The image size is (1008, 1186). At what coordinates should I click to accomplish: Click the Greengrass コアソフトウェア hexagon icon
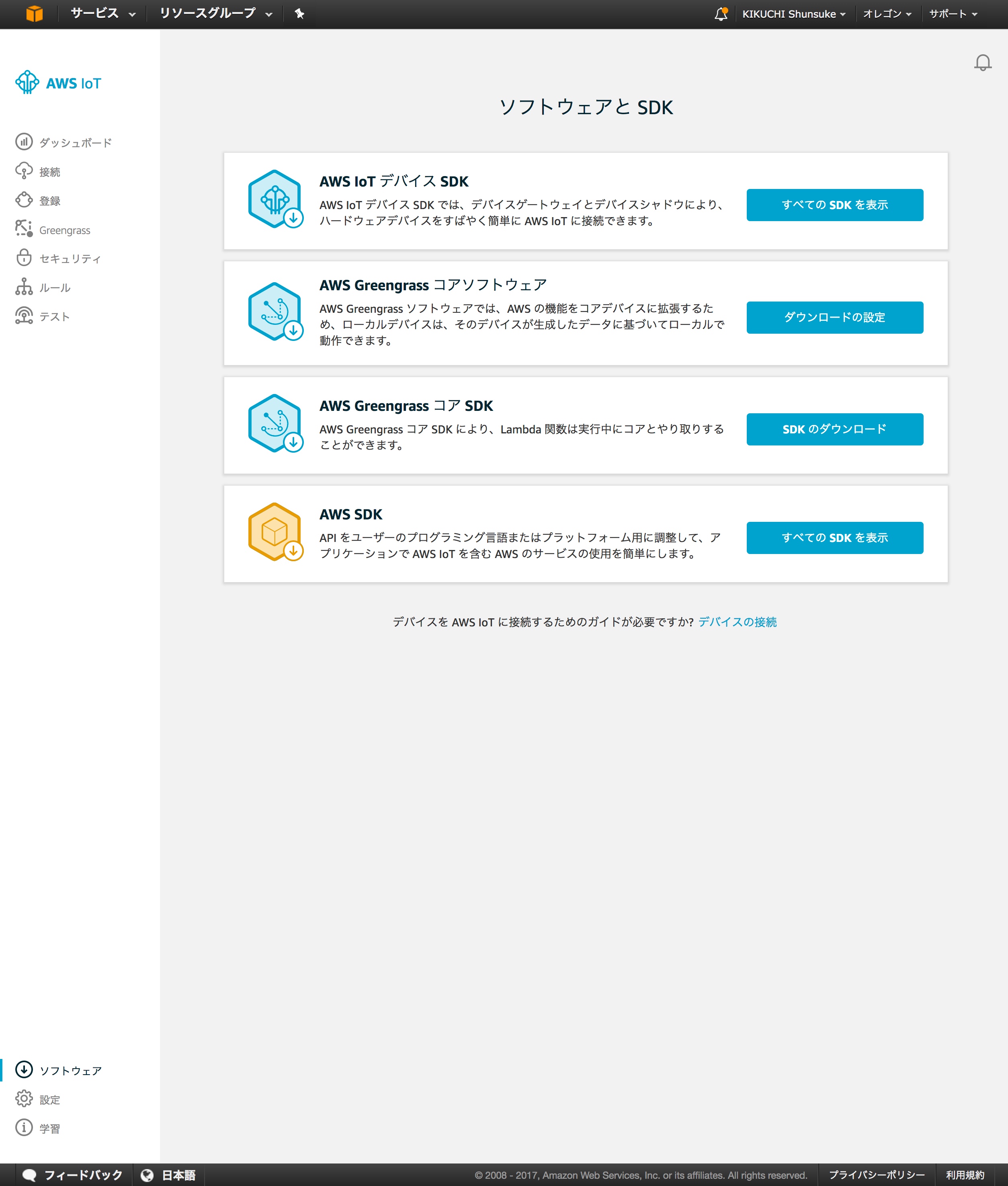tap(275, 312)
